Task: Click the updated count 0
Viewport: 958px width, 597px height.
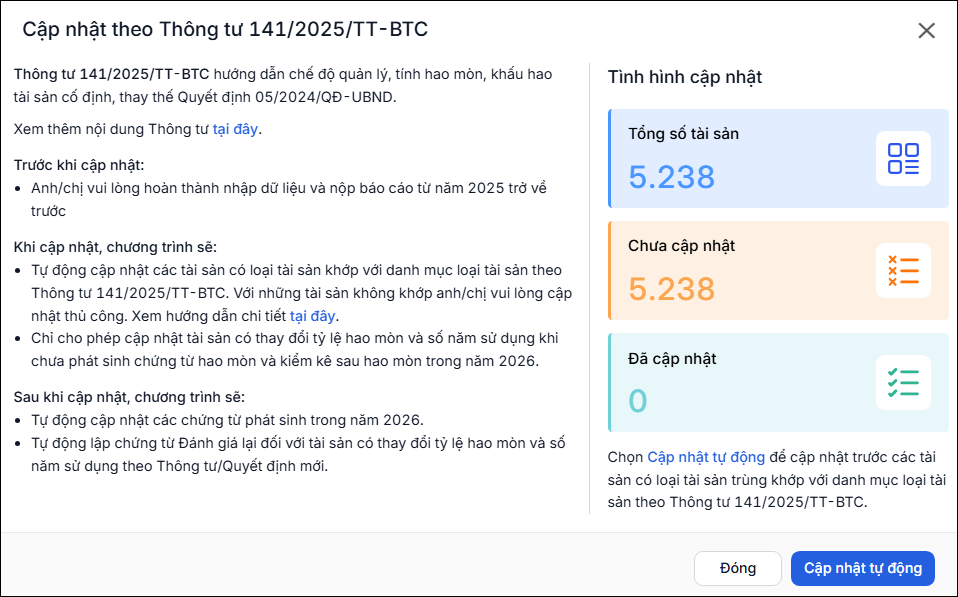Action: (x=638, y=401)
